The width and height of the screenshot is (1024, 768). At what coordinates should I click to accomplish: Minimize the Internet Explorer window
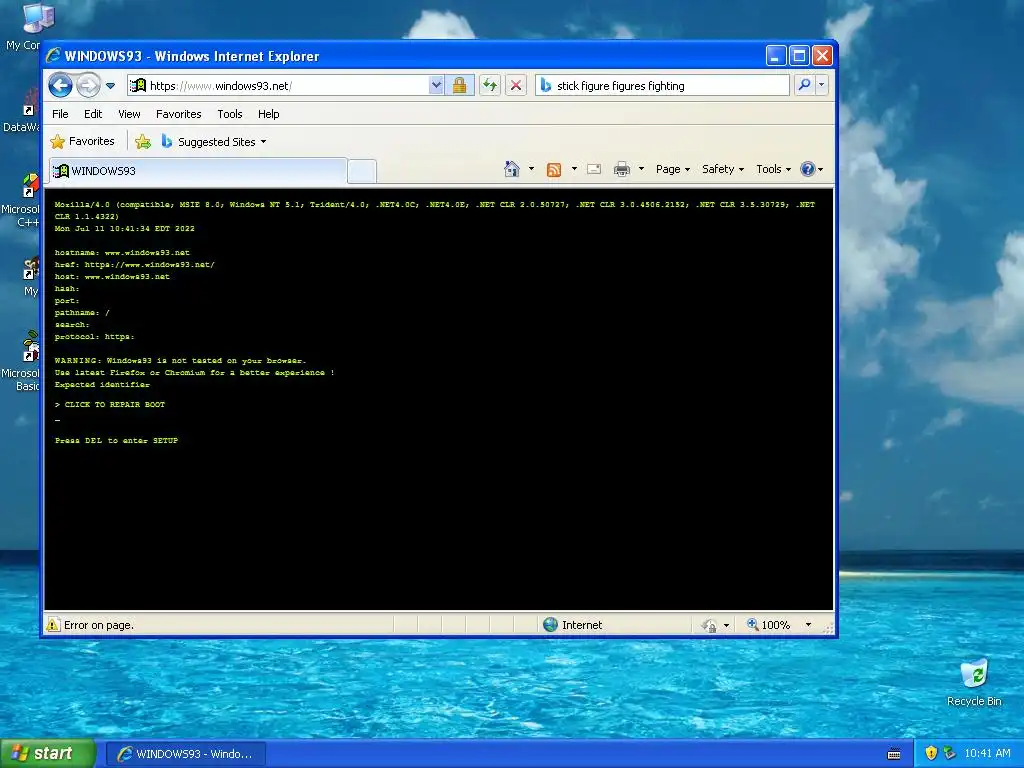775,56
